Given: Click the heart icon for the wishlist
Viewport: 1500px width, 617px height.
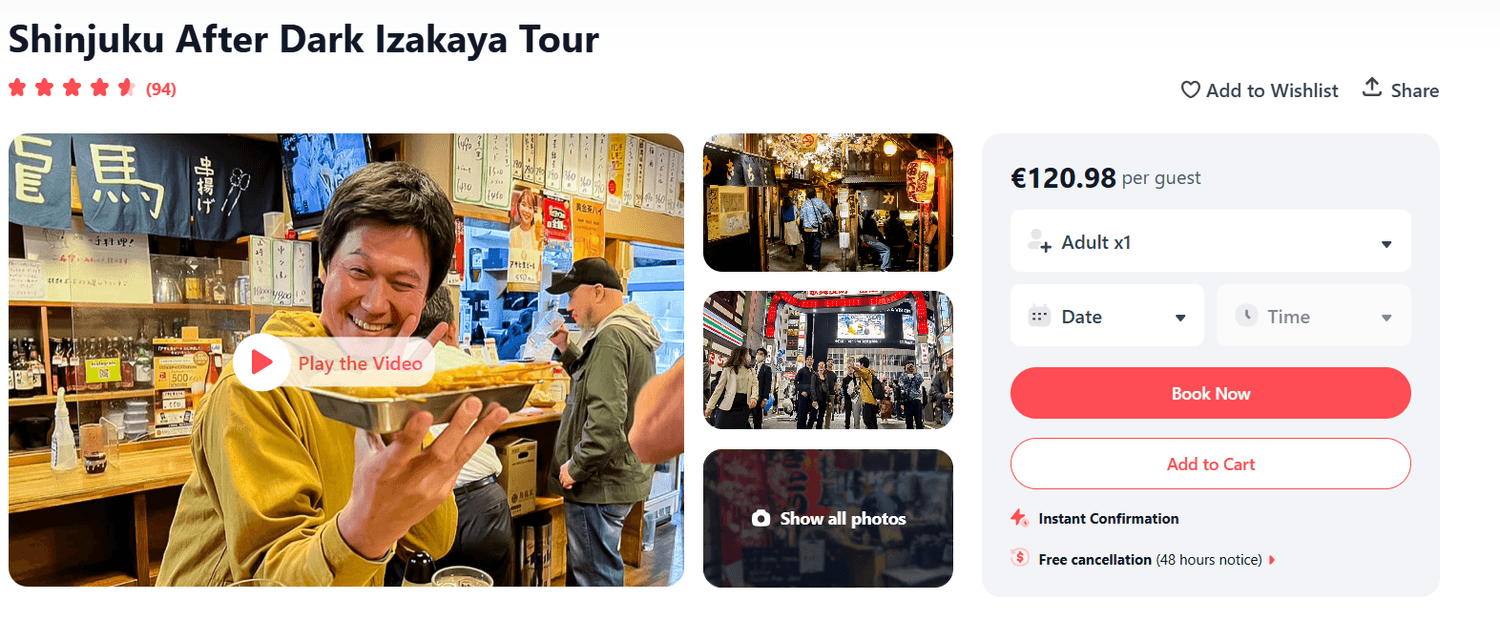Looking at the screenshot, I should tap(1190, 90).
